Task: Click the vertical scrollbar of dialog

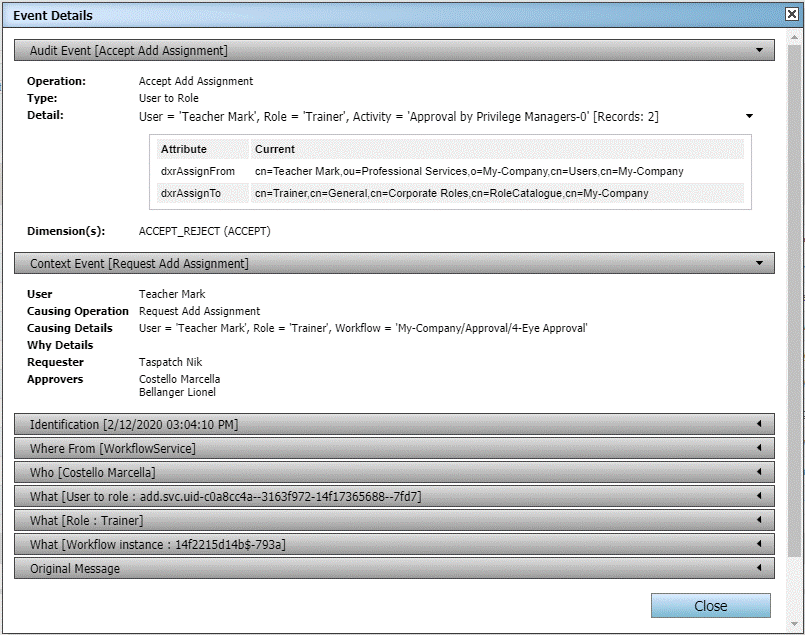Action: pos(794,300)
